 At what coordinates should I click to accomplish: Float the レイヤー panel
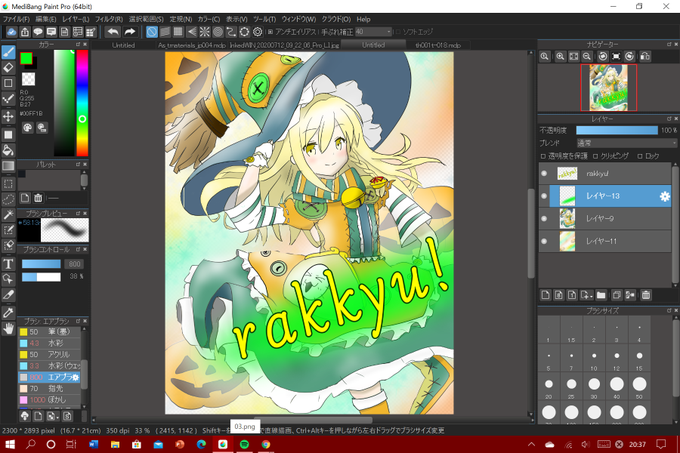(669, 119)
